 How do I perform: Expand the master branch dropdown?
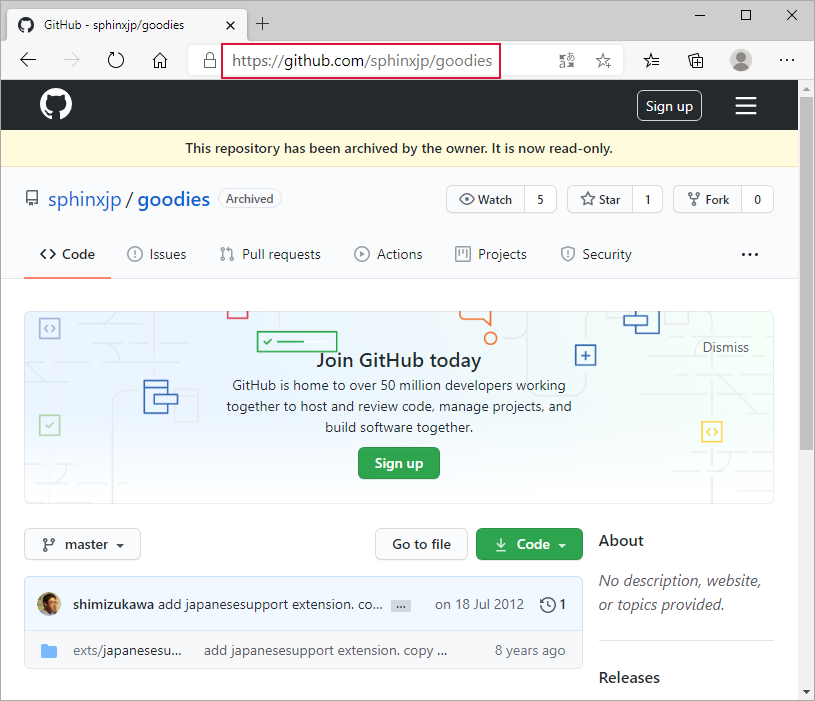coord(83,544)
